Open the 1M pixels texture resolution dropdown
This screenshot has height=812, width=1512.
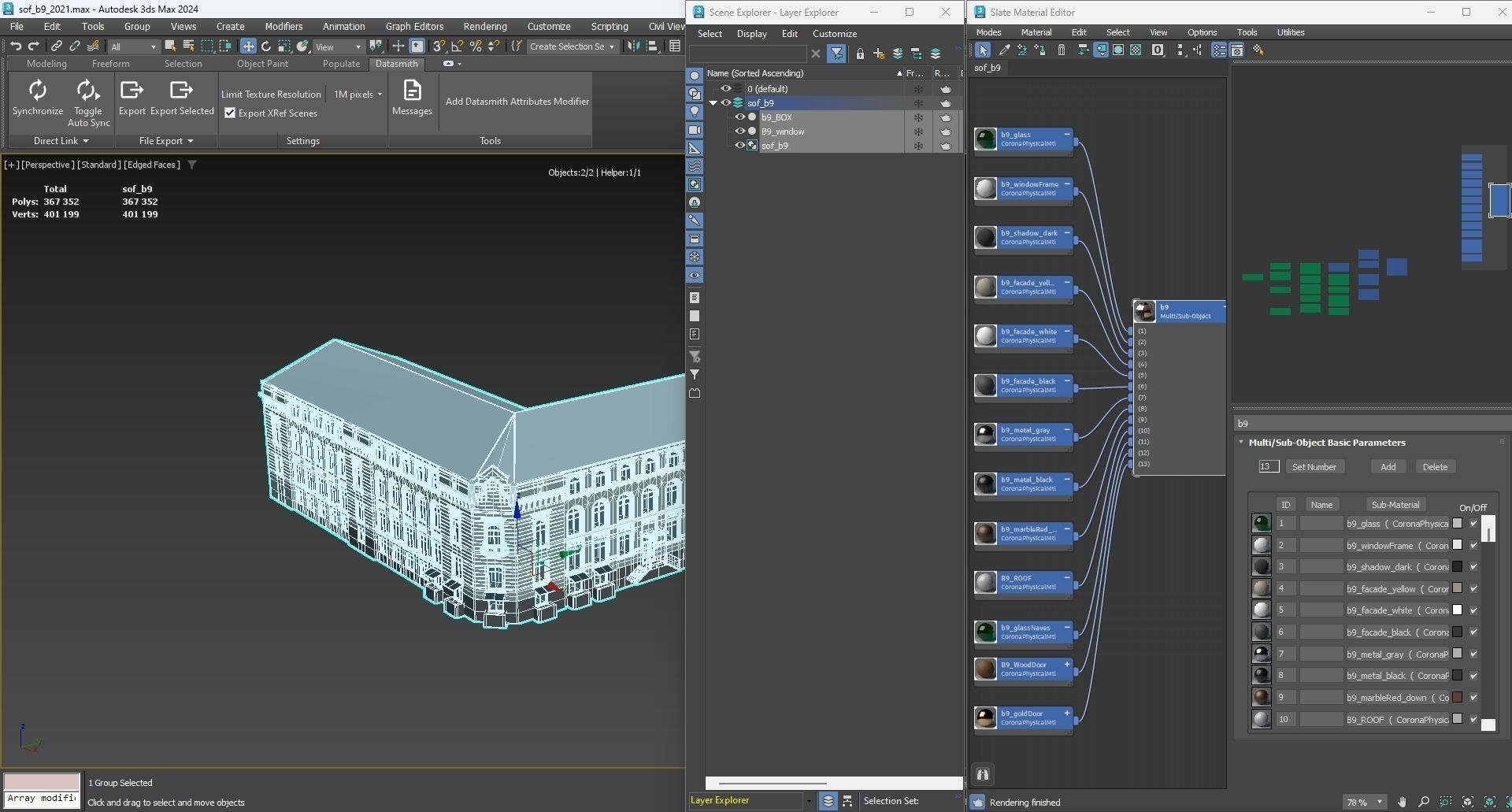pyautogui.click(x=358, y=94)
